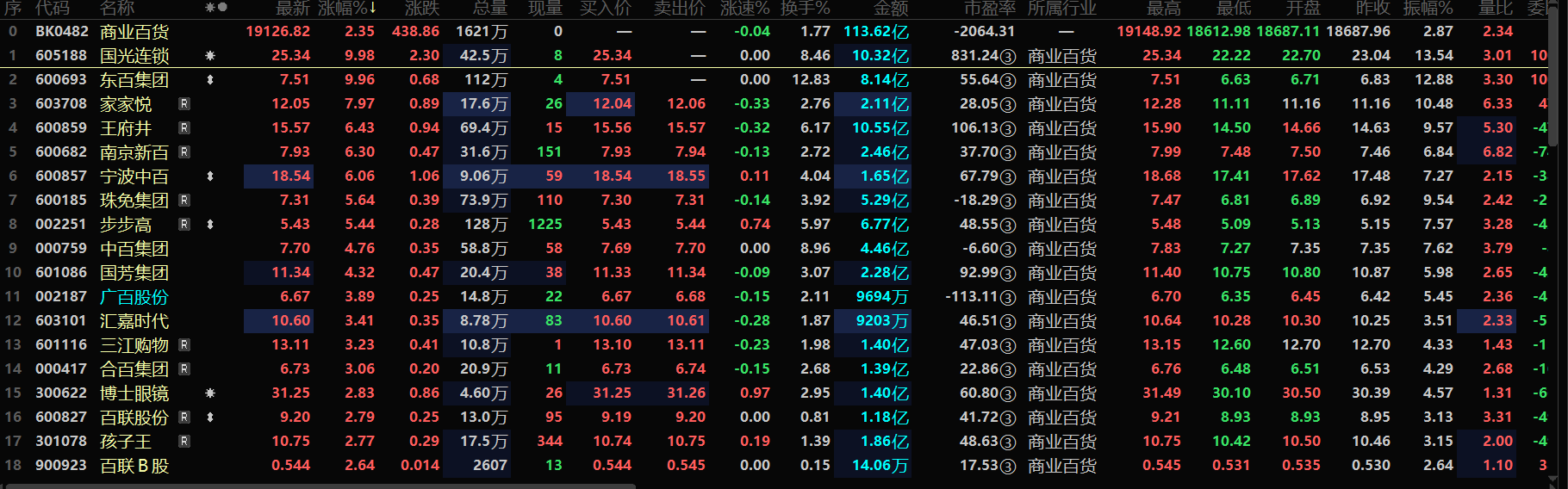Click the R badge beside 王府井
1568x489 pixels.
(184, 127)
